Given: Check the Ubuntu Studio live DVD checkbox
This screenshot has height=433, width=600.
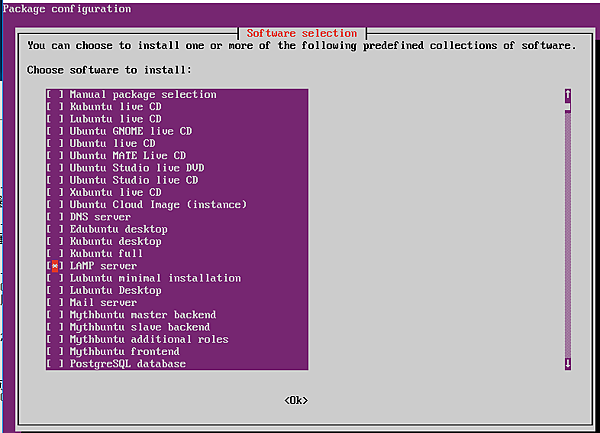Looking at the screenshot, I should 55,168.
